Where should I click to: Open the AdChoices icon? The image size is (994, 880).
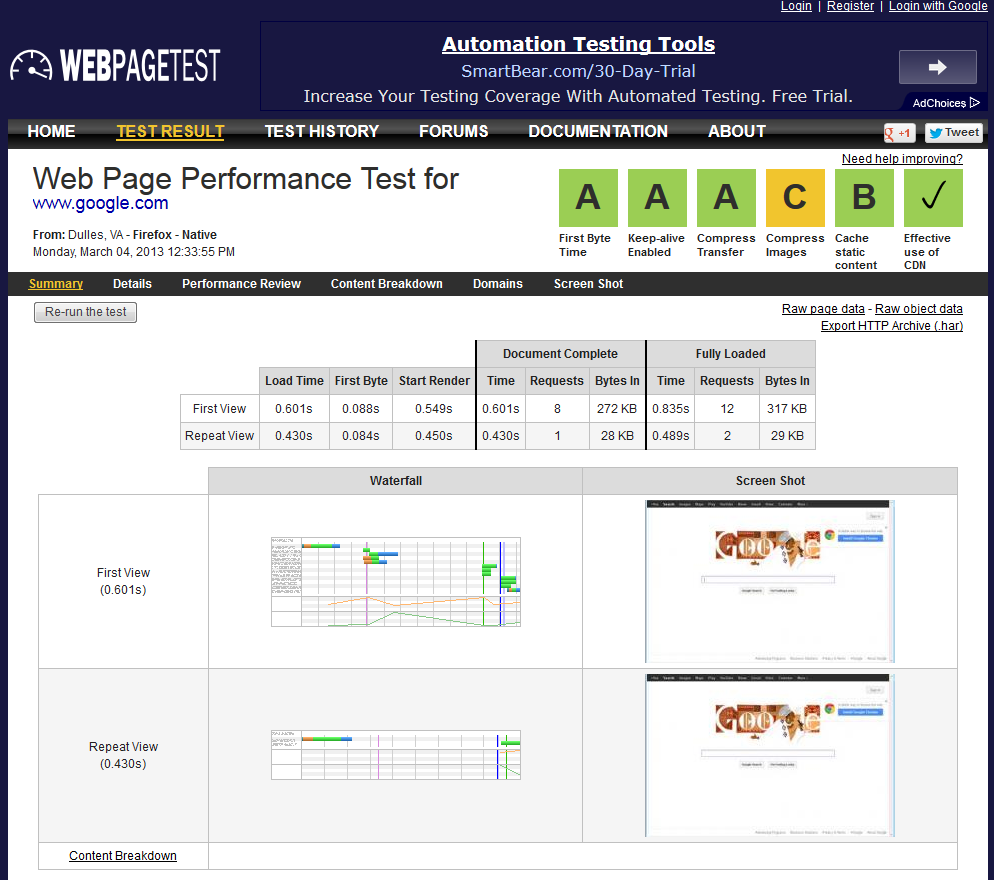click(x=975, y=103)
